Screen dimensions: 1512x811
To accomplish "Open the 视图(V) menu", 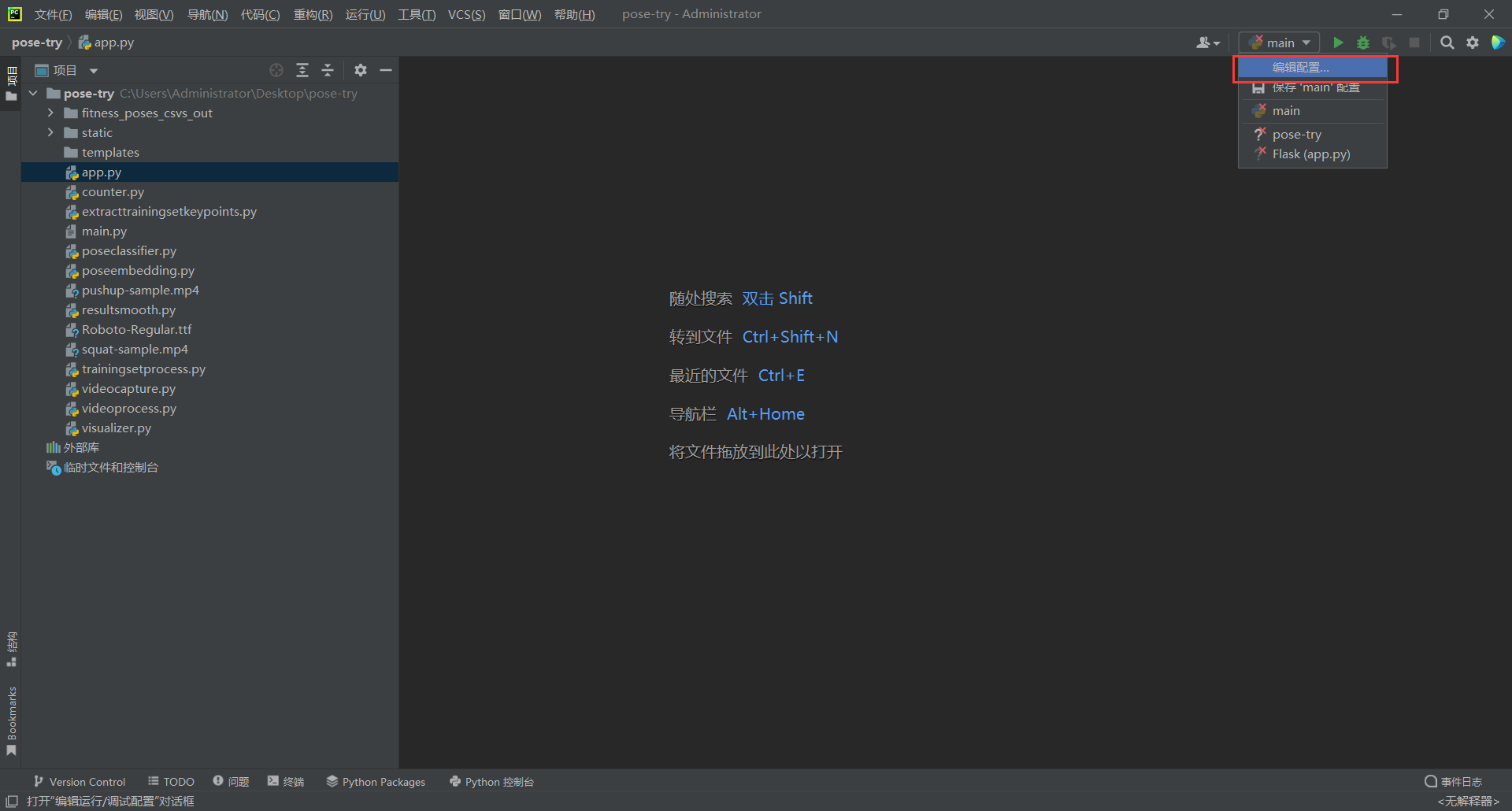I will tap(154, 14).
